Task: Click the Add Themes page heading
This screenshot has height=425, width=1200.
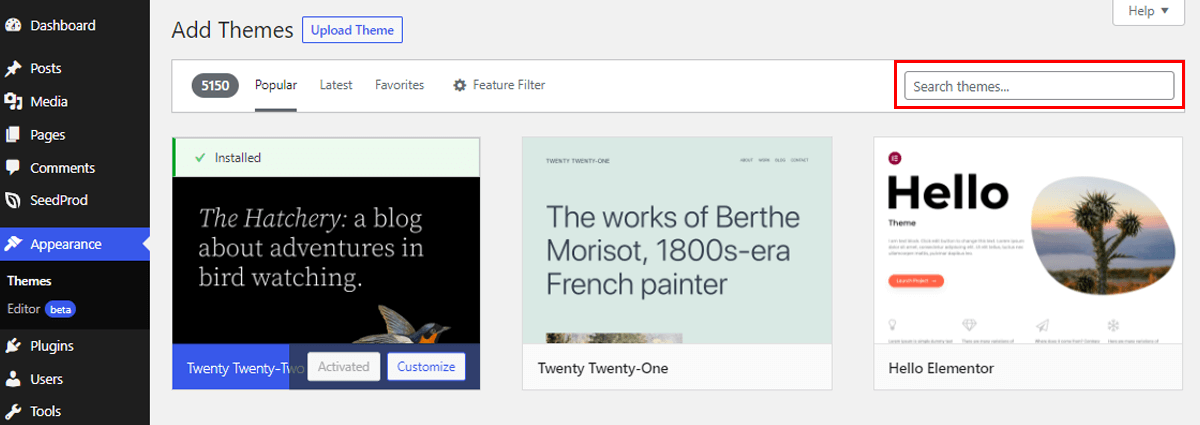Action: [x=232, y=30]
